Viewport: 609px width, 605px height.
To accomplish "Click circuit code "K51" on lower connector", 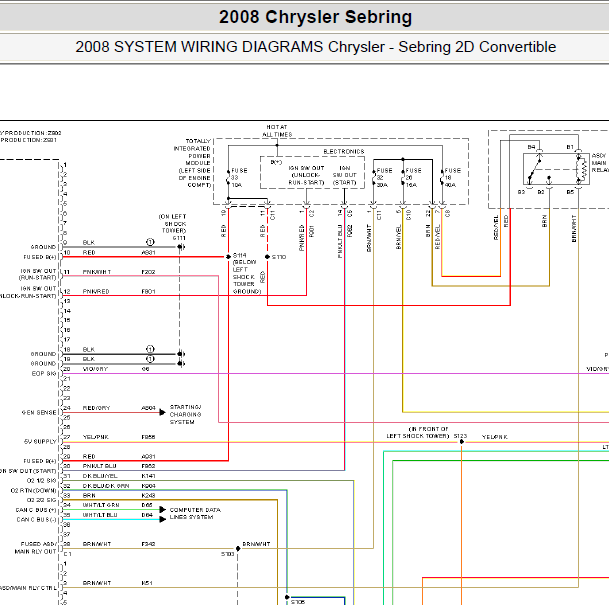I will click(x=147, y=583).
